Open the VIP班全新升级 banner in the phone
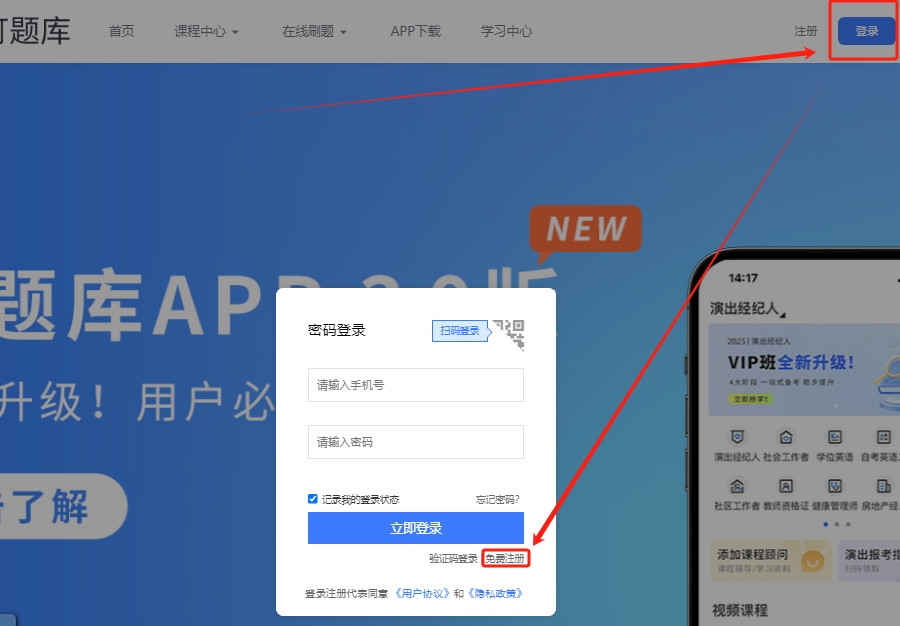This screenshot has width=900, height=626. pyautogui.click(x=804, y=370)
